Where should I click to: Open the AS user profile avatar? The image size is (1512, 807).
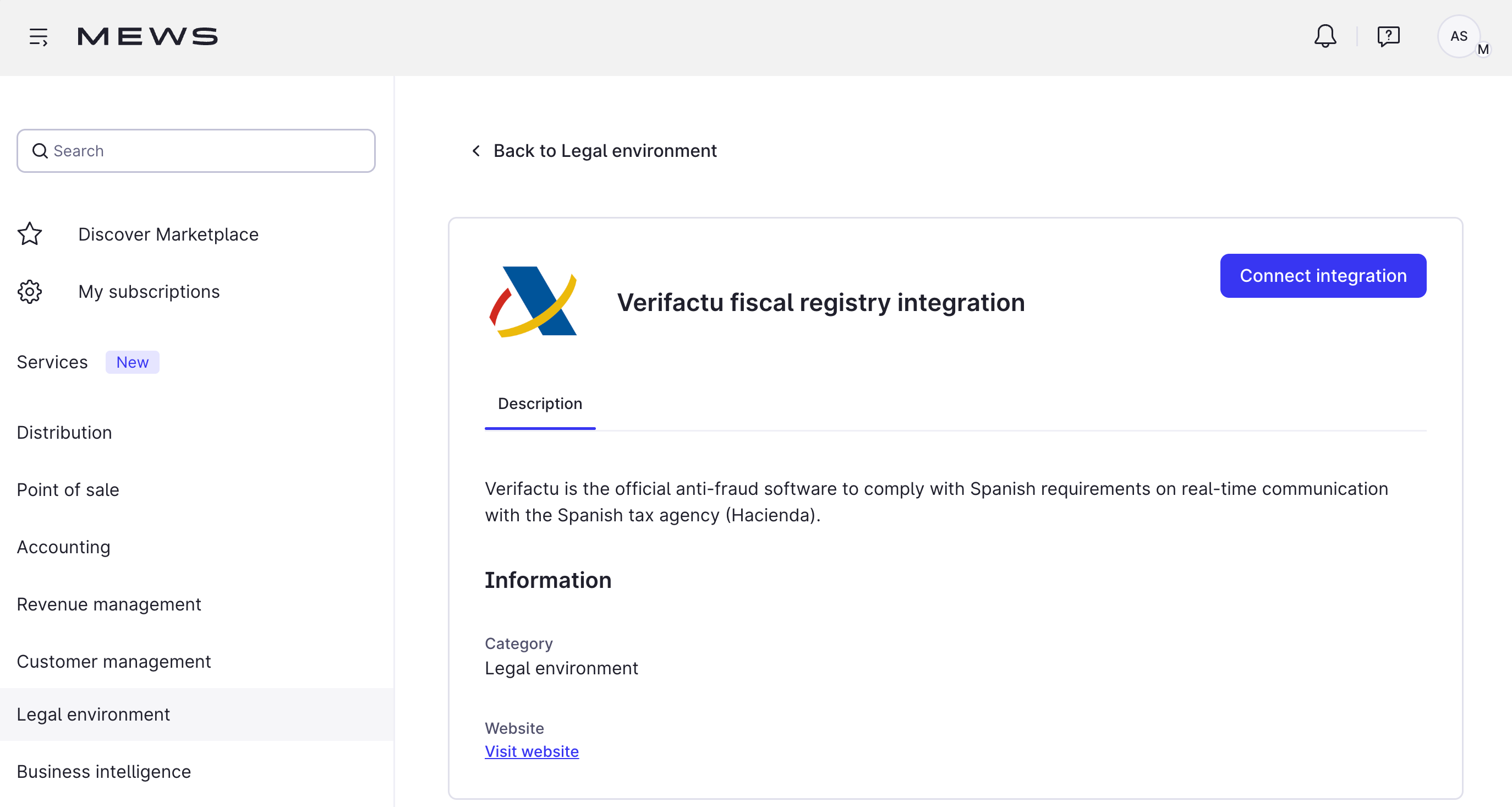(x=1459, y=36)
